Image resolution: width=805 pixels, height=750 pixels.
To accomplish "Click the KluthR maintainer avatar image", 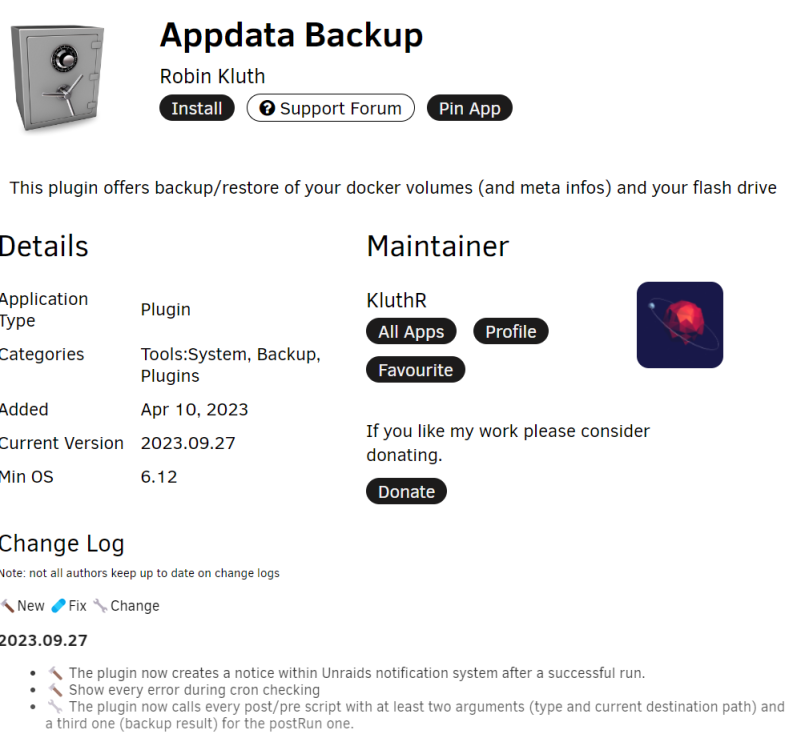I will (680, 324).
